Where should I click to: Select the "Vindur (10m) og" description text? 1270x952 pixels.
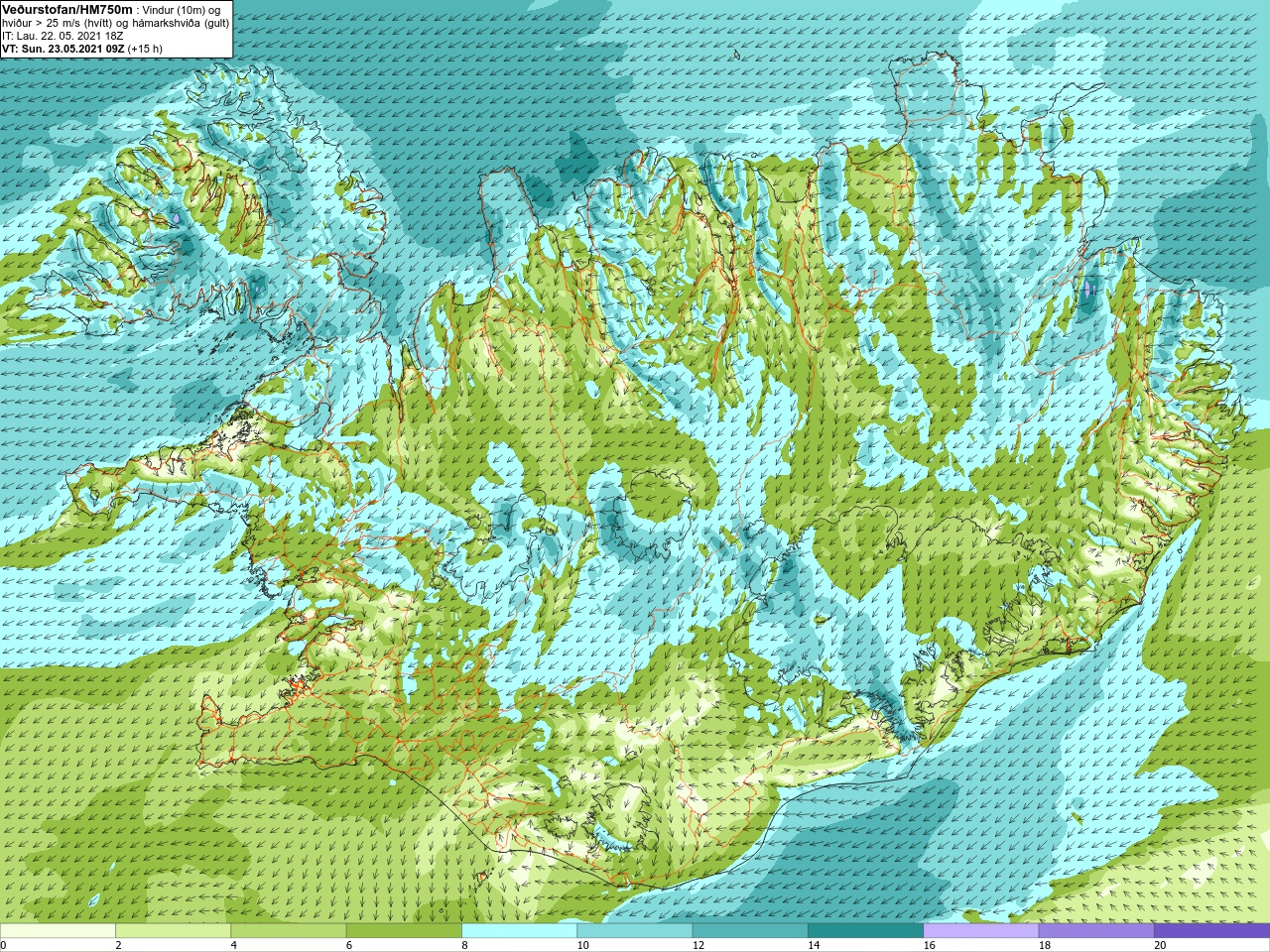[x=181, y=10]
